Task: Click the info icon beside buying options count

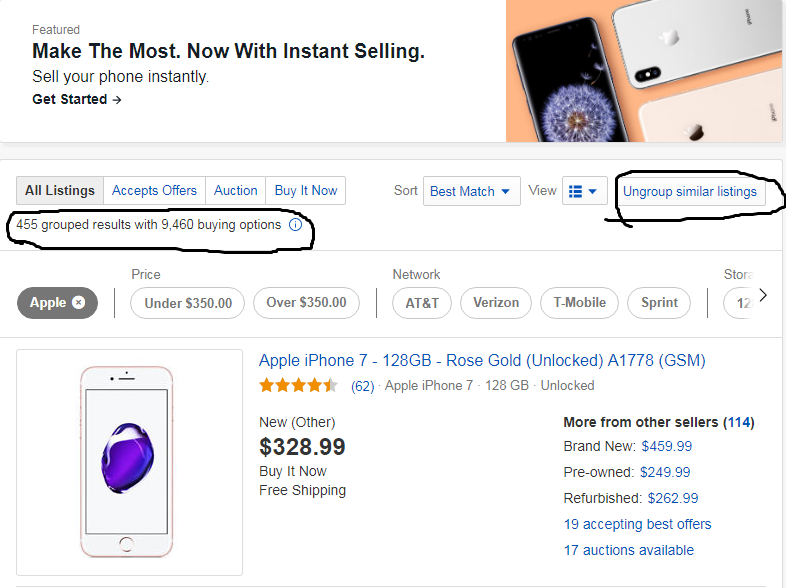Action: [295, 225]
